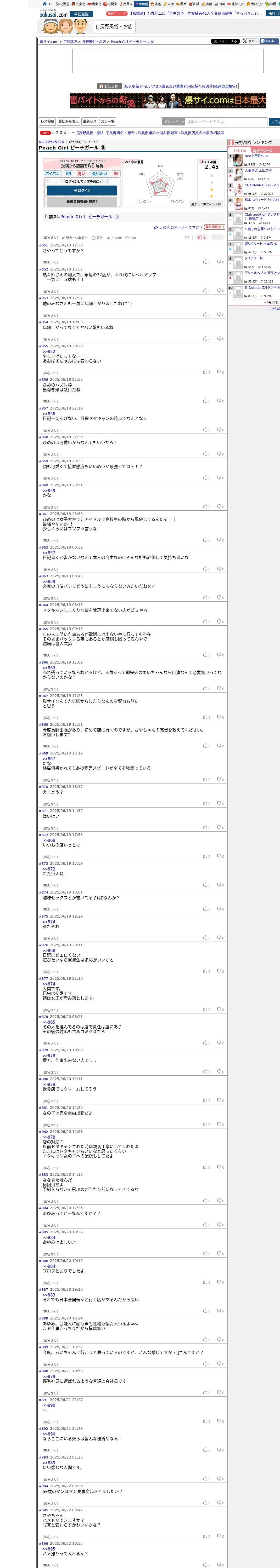Like post #889
The width and height of the screenshot is (280, 1568).
coord(207,1363)
